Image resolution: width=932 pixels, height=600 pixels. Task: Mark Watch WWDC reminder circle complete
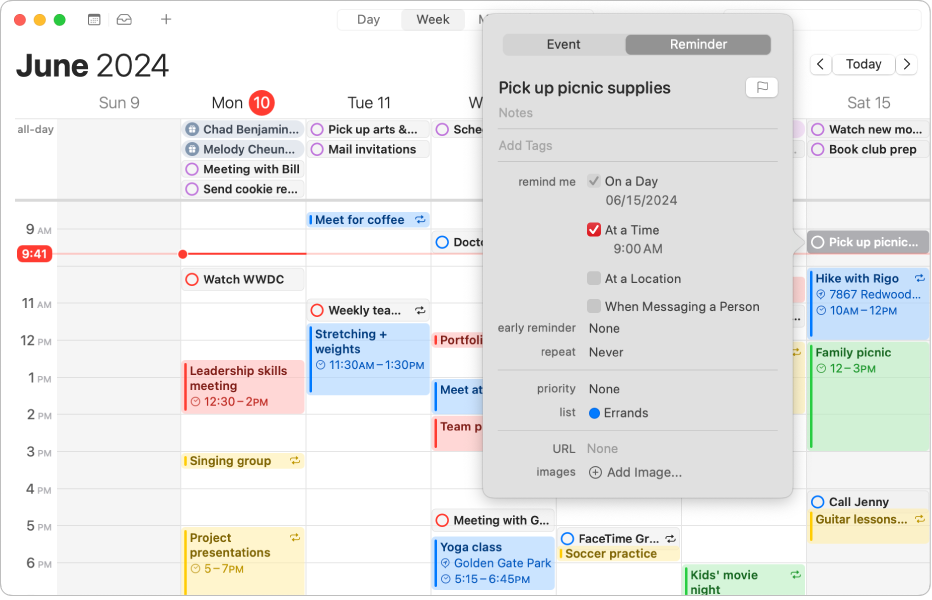tap(191, 280)
